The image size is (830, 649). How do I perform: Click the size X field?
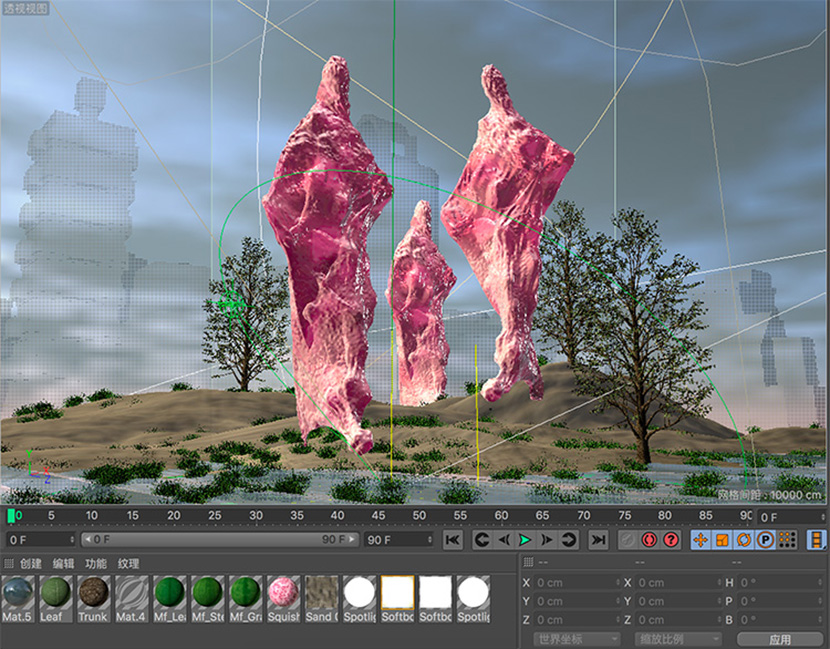click(x=679, y=582)
